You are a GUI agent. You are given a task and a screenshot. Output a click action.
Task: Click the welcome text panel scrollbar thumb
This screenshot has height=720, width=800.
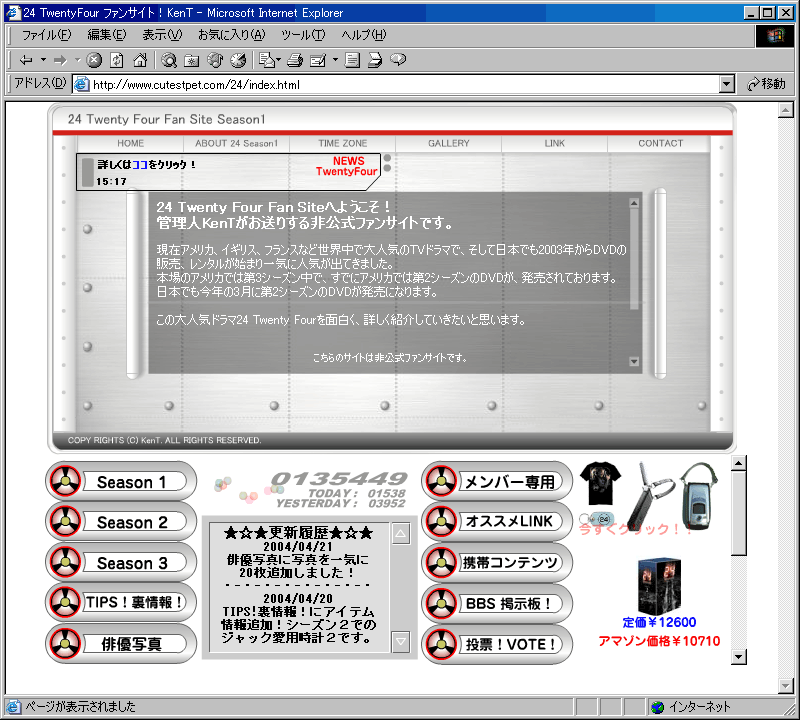click(634, 259)
